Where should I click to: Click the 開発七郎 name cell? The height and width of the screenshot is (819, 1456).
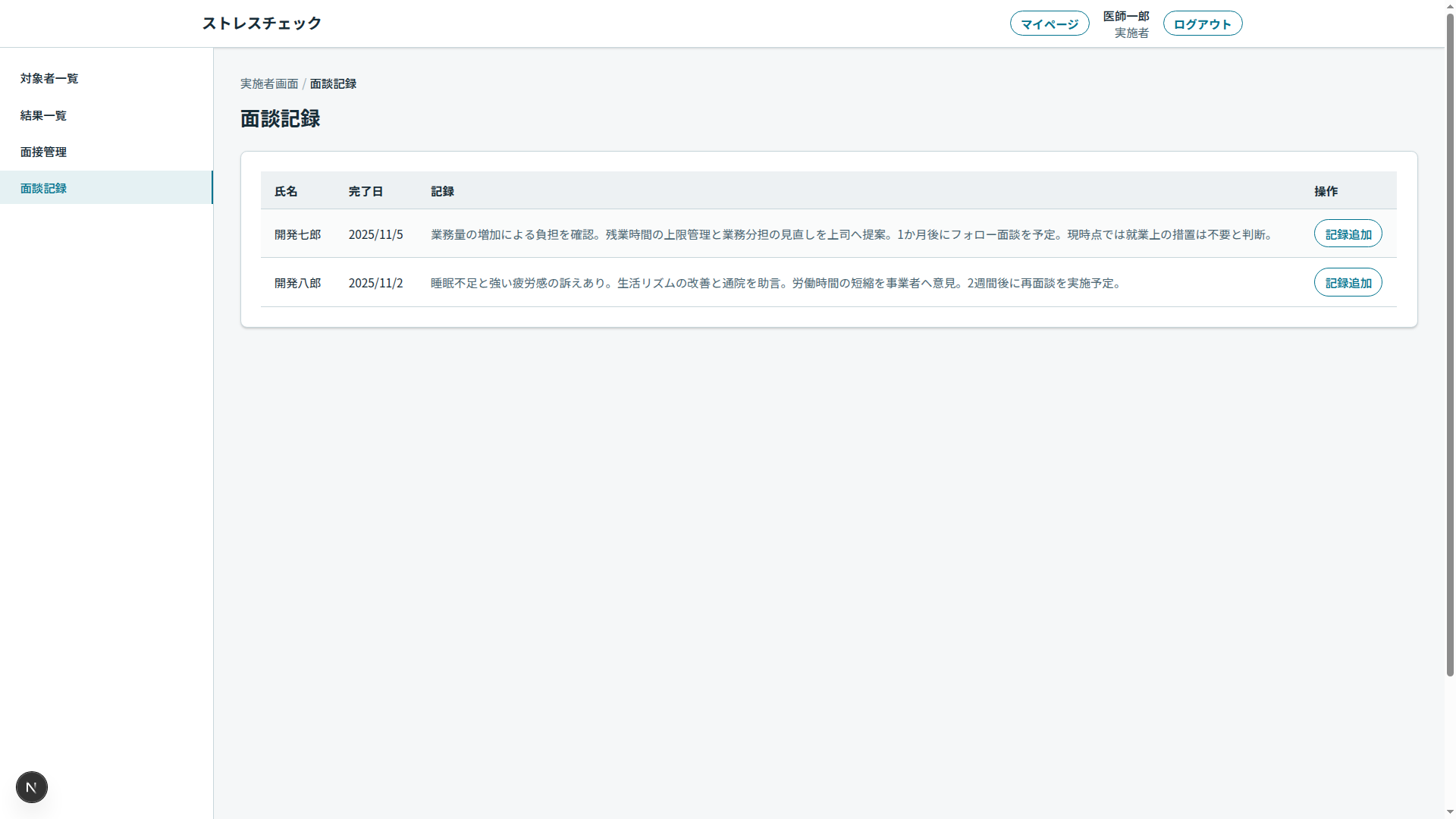pyautogui.click(x=297, y=234)
